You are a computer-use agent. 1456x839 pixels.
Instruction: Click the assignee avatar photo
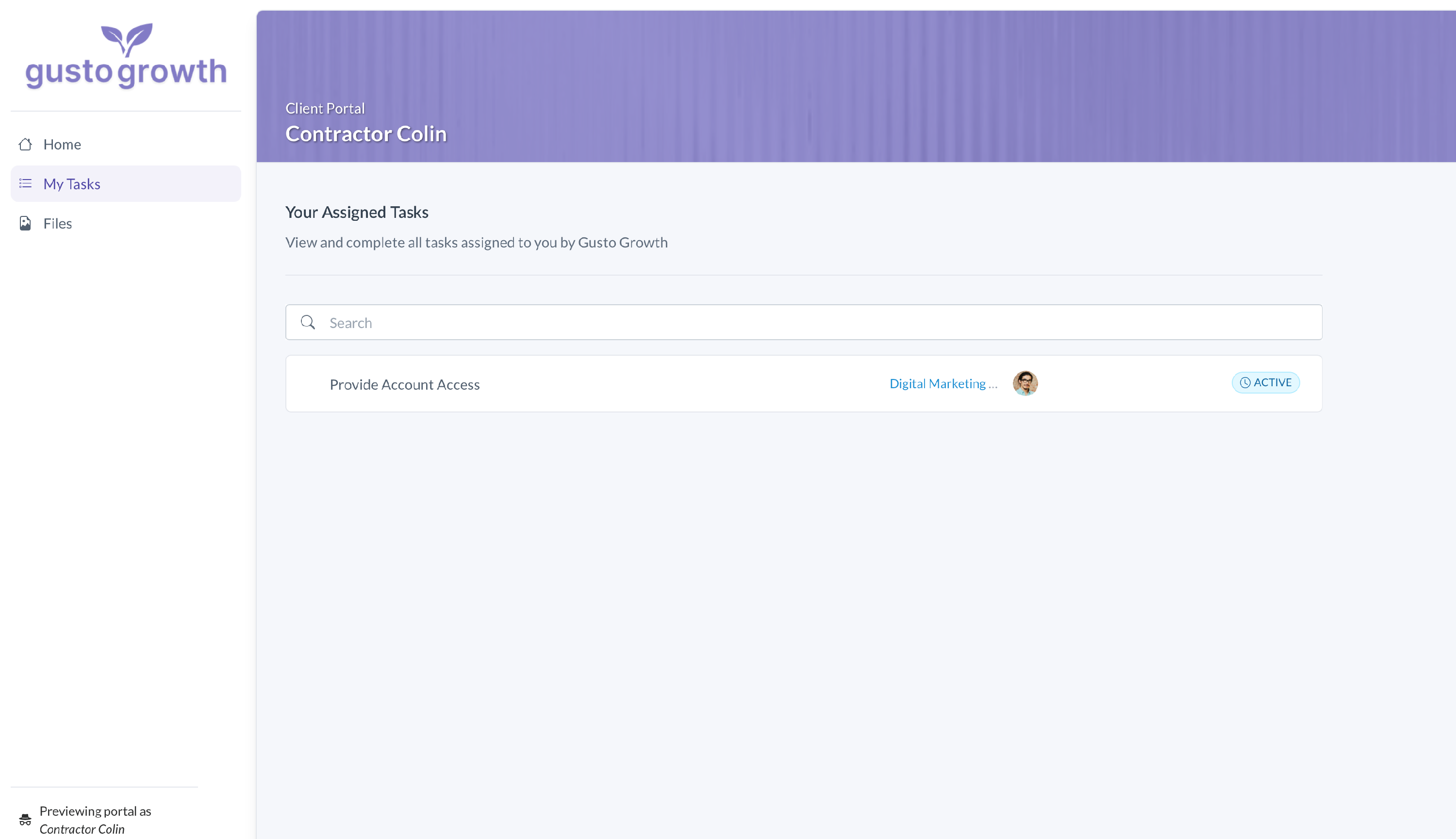pos(1025,383)
